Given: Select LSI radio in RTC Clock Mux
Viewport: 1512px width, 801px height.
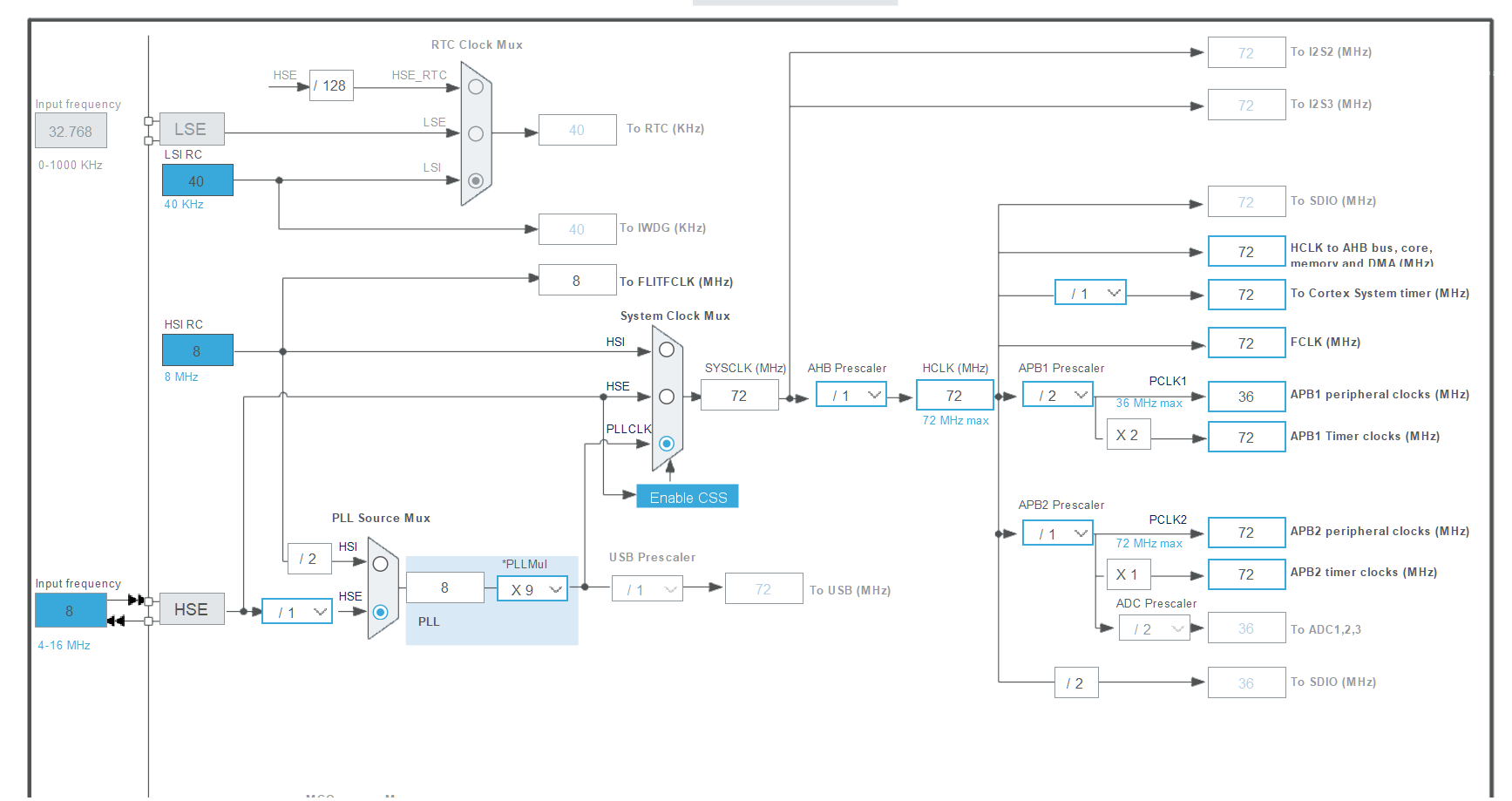Looking at the screenshot, I should pyautogui.click(x=476, y=180).
